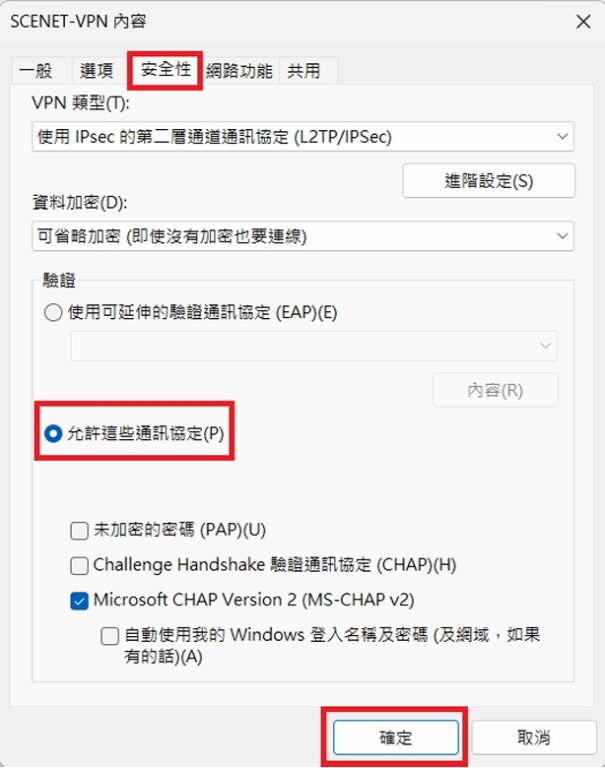Open the 選項 tab

point(97,72)
